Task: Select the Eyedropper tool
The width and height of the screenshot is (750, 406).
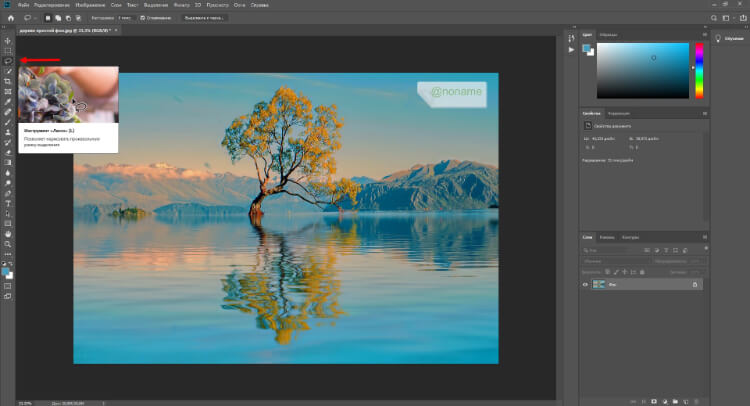Action: tap(8, 102)
